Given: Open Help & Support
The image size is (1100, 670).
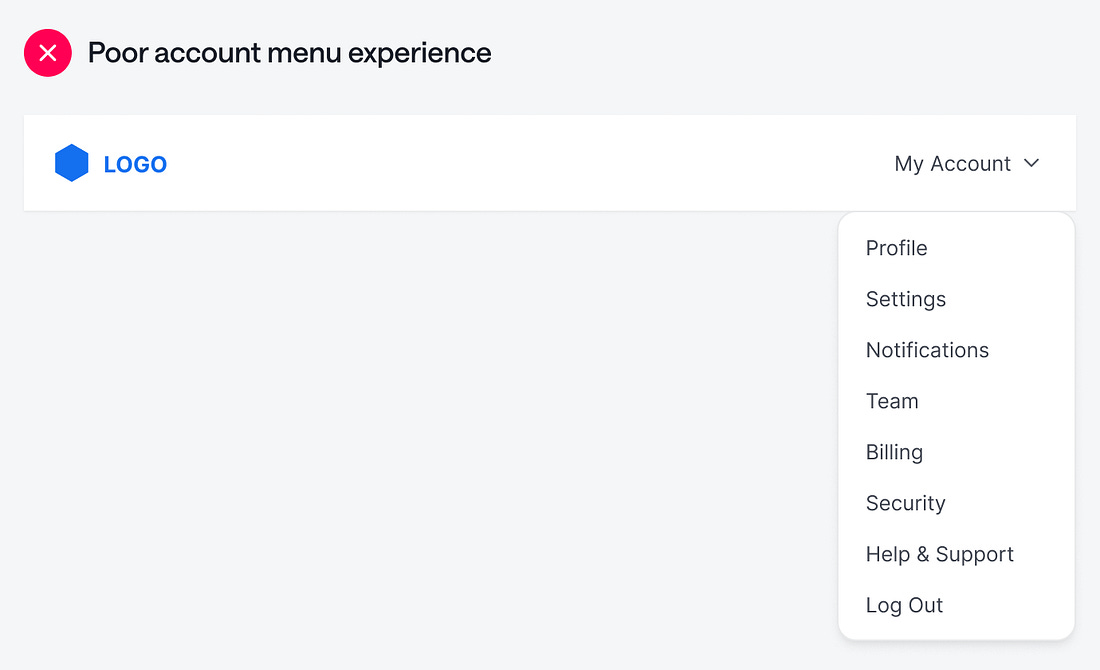Looking at the screenshot, I should (x=939, y=554).
